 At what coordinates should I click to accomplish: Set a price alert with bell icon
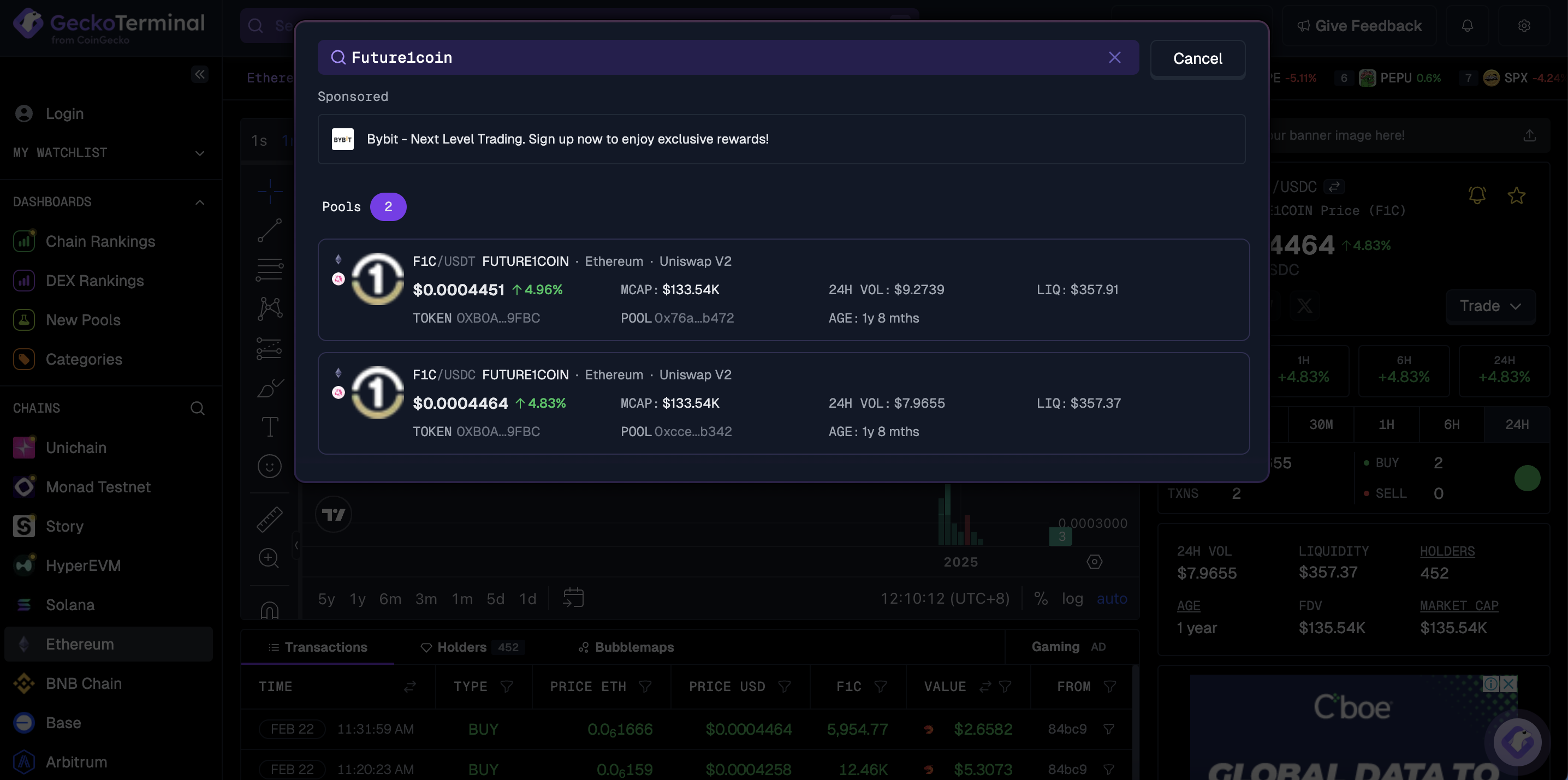click(1477, 196)
